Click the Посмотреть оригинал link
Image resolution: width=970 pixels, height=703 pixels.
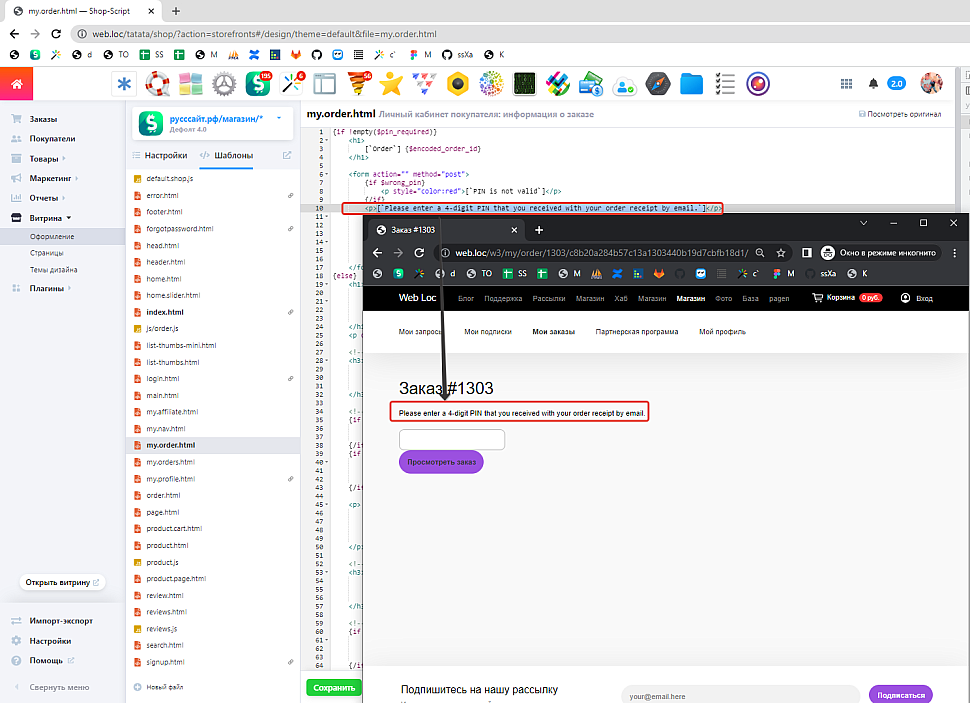[x=903, y=114]
